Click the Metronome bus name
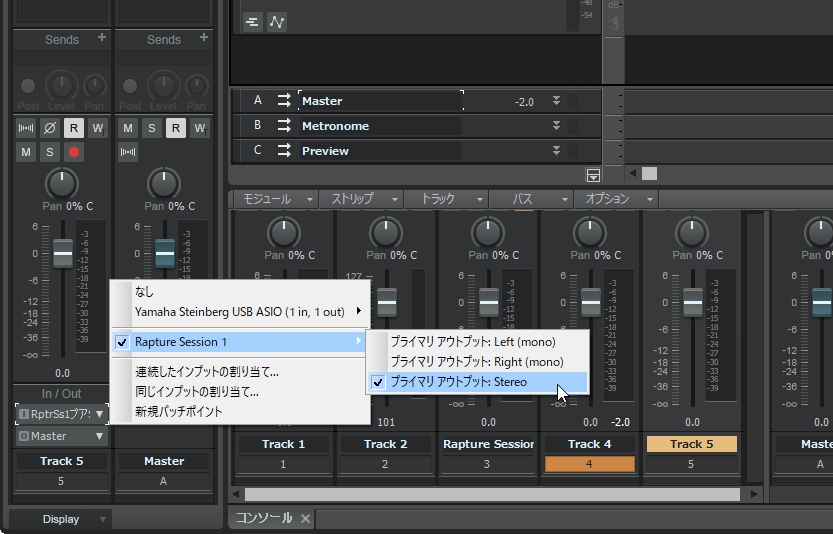This screenshot has width=833, height=534. click(x=335, y=126)
